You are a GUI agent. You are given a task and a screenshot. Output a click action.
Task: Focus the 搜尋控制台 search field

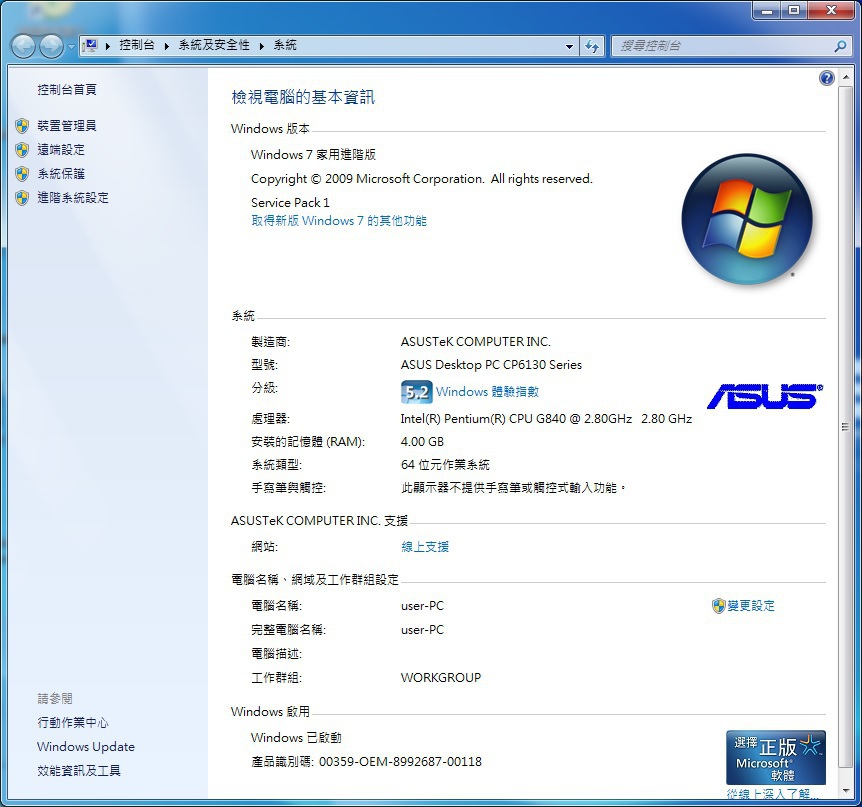tap(723, 46)
